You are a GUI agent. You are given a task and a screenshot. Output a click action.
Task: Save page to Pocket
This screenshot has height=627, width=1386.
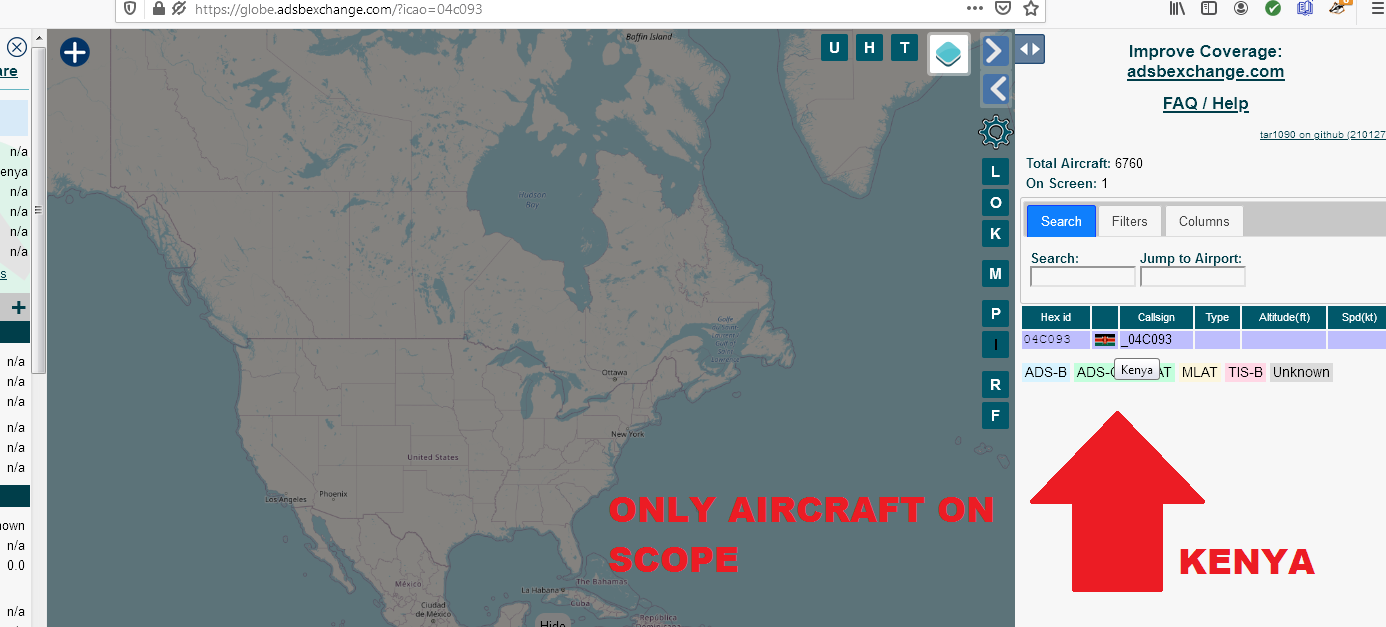click(x=1003, y=9)
